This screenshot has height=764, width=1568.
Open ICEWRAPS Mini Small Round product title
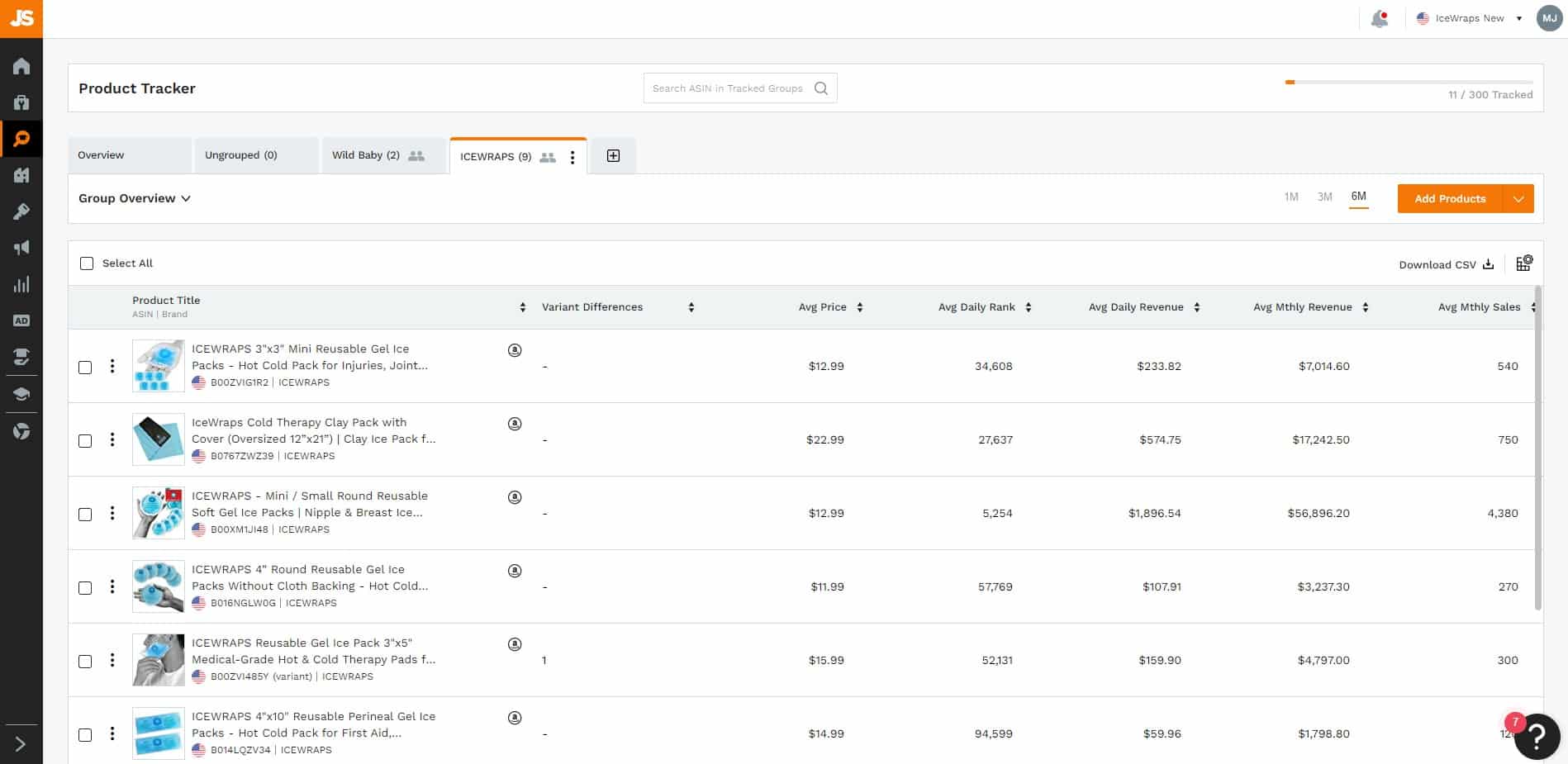pos(310,504)
